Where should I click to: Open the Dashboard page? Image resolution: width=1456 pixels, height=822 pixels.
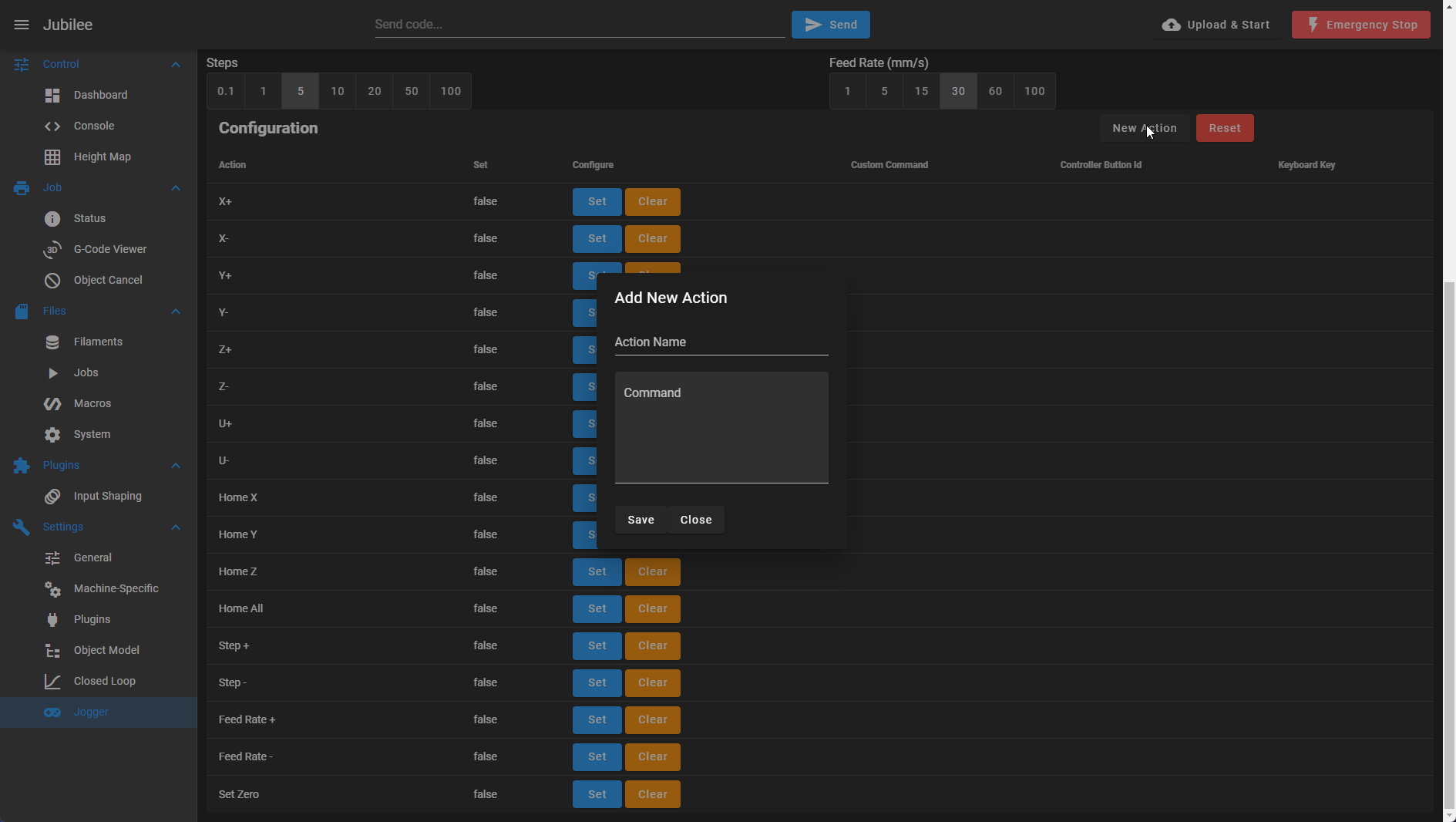click(99, 95)
